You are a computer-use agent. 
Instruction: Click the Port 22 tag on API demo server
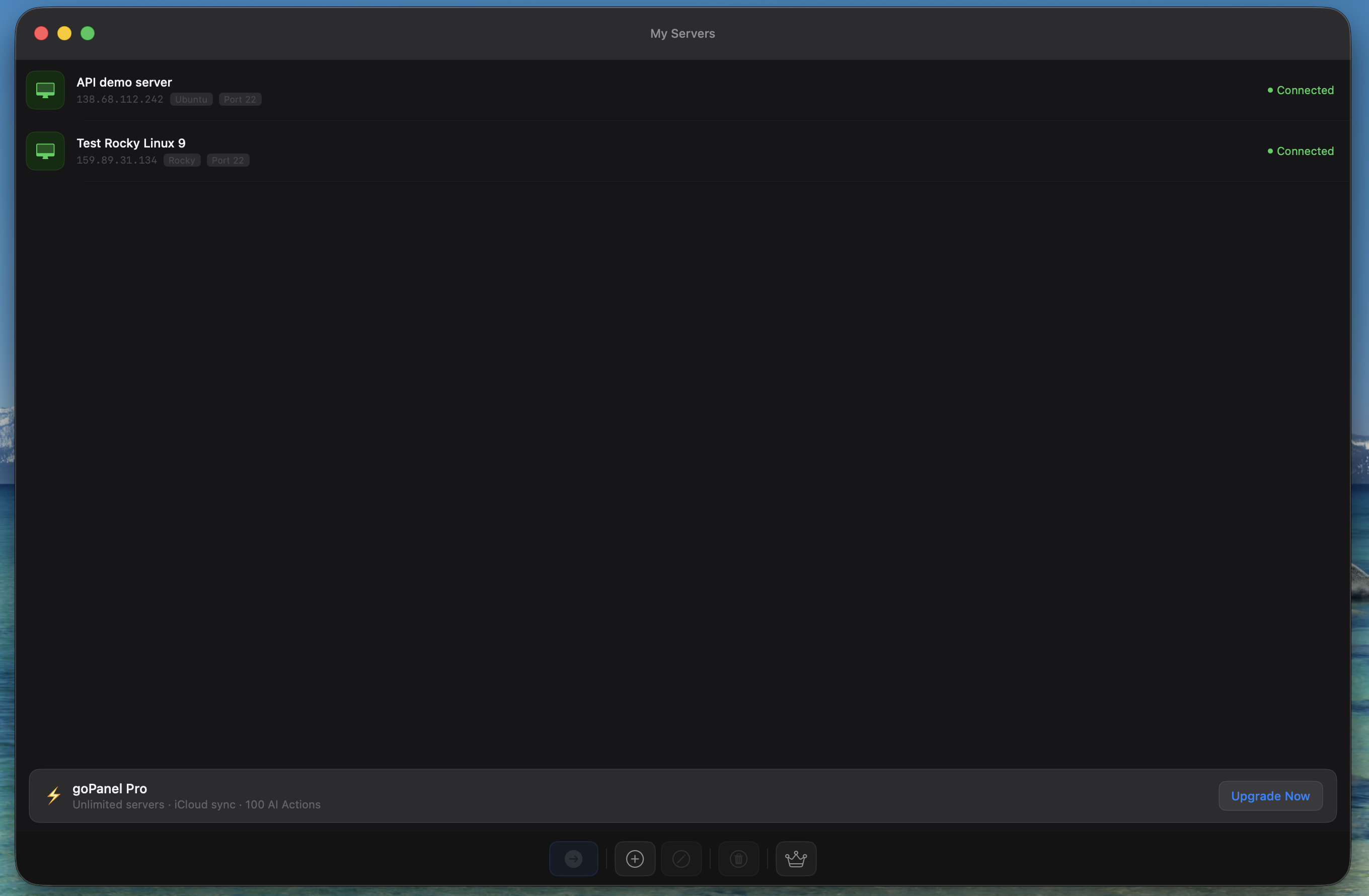click(240, 99)
